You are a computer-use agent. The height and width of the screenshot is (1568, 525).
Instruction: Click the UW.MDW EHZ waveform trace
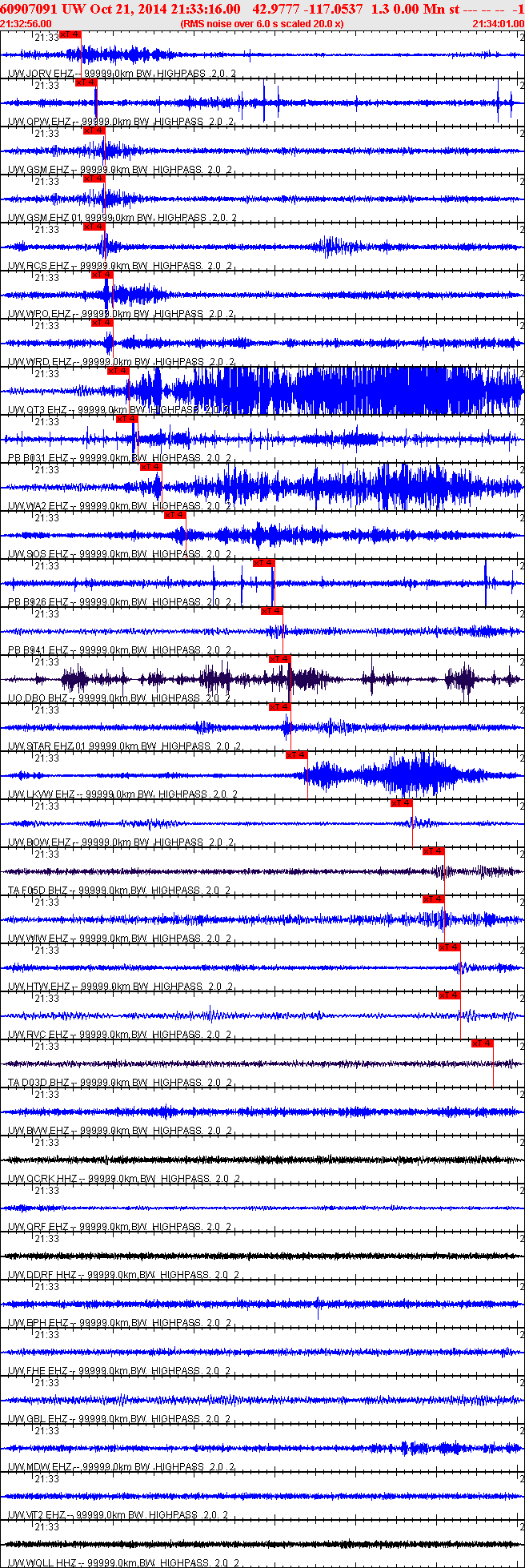tap(262, 1448)
